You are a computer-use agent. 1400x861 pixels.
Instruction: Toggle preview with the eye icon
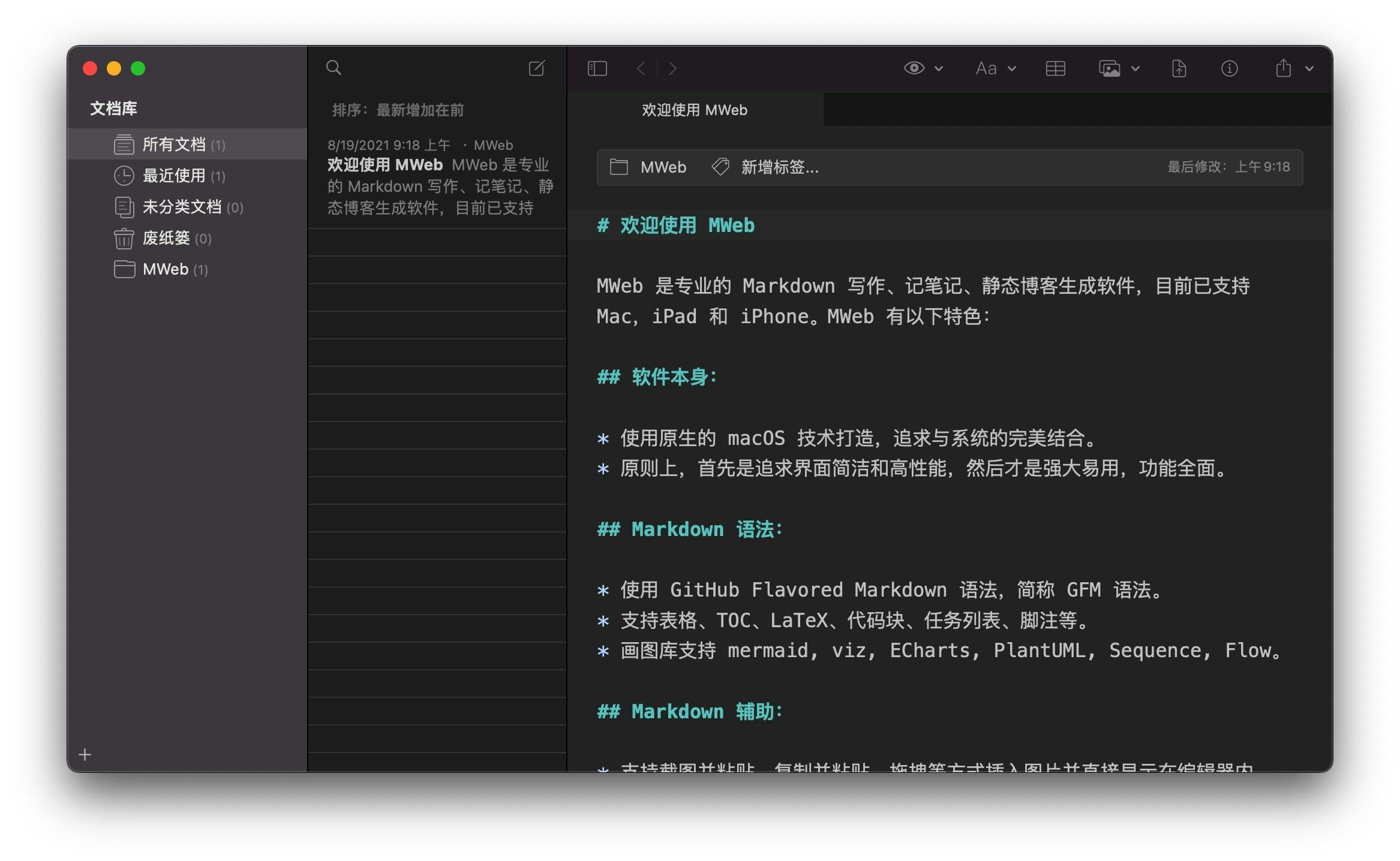[x=914, y=68]
